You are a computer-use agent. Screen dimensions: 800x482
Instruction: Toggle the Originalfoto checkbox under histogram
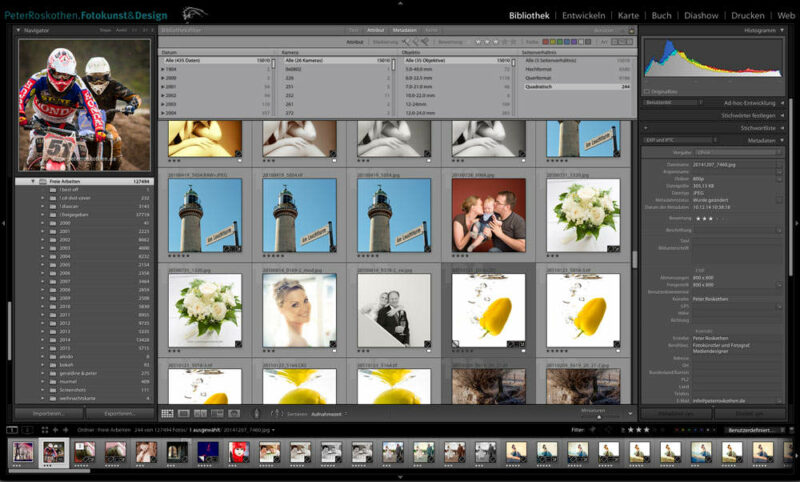[647, 92]
